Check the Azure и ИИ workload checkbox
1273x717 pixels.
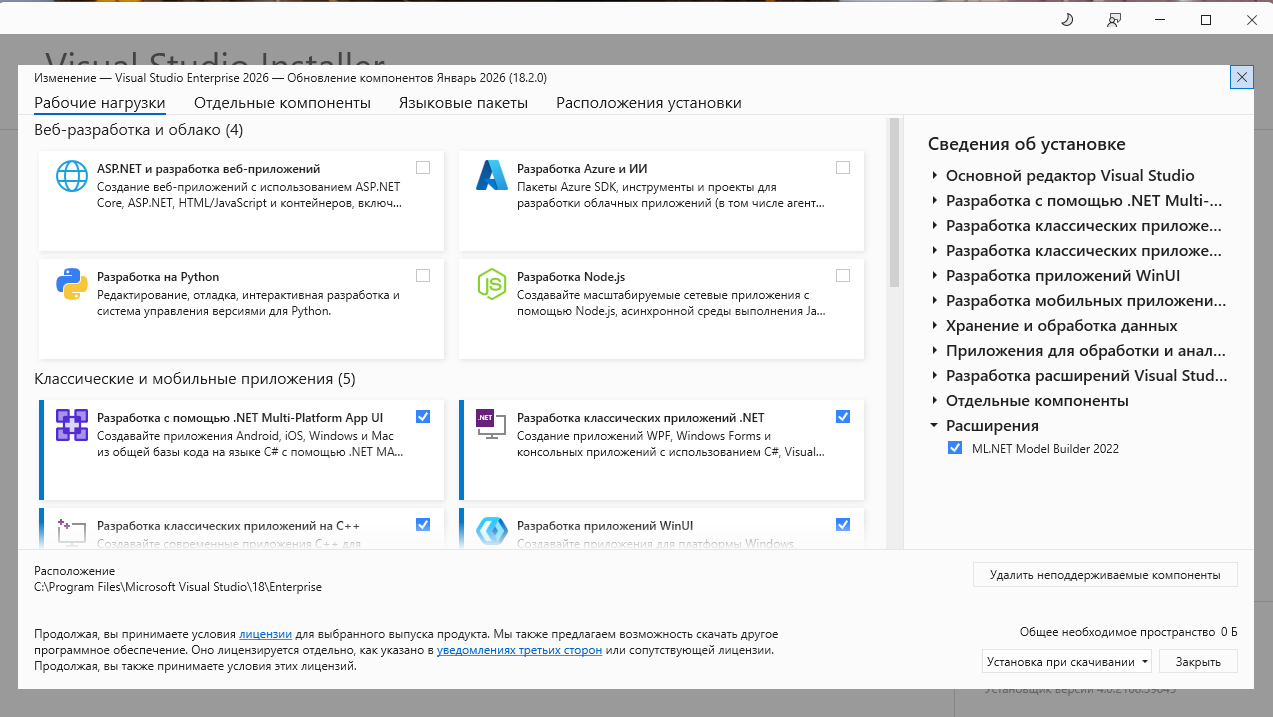(x=843, y=167)
